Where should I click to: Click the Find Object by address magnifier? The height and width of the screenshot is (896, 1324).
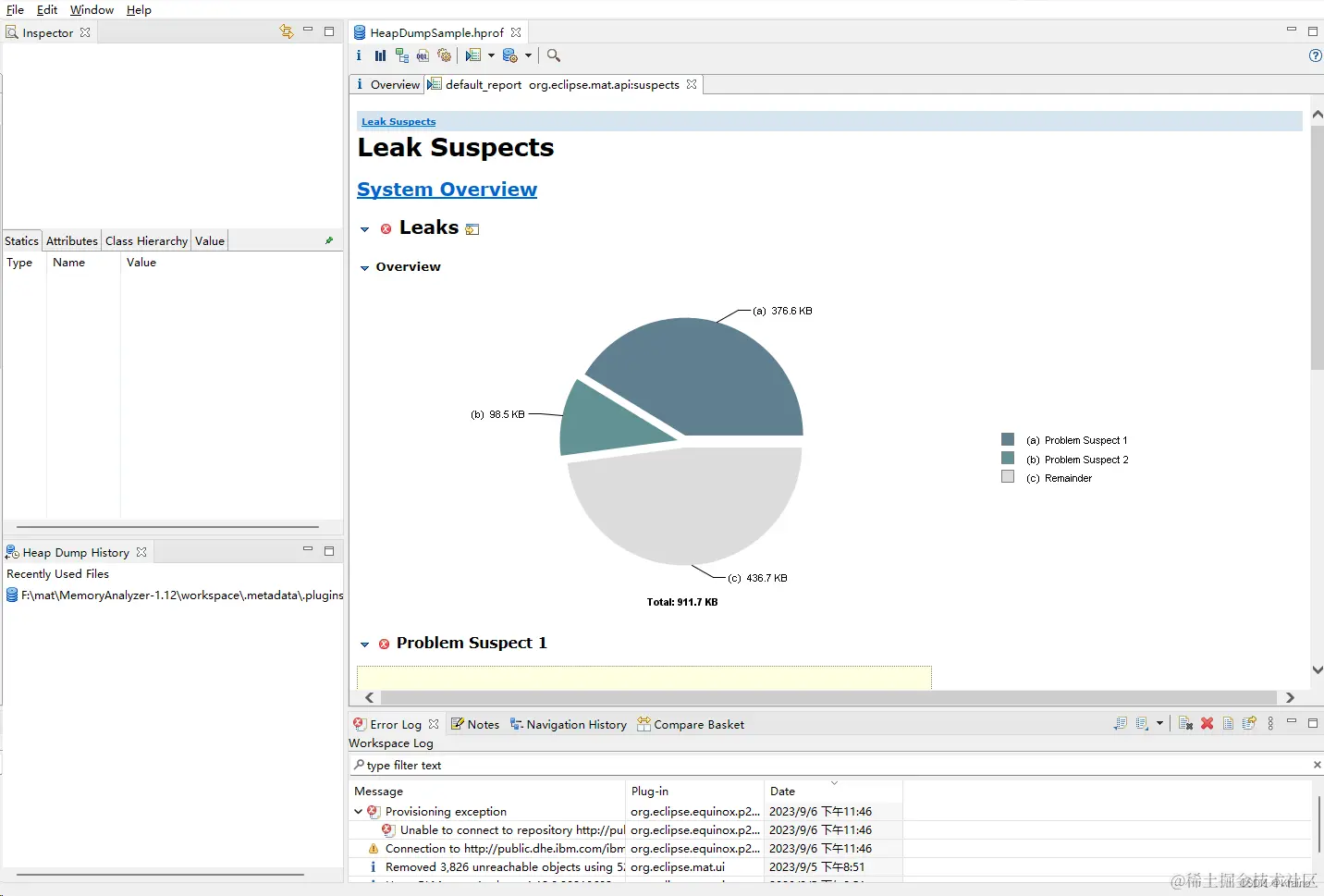tap(554, 55)
